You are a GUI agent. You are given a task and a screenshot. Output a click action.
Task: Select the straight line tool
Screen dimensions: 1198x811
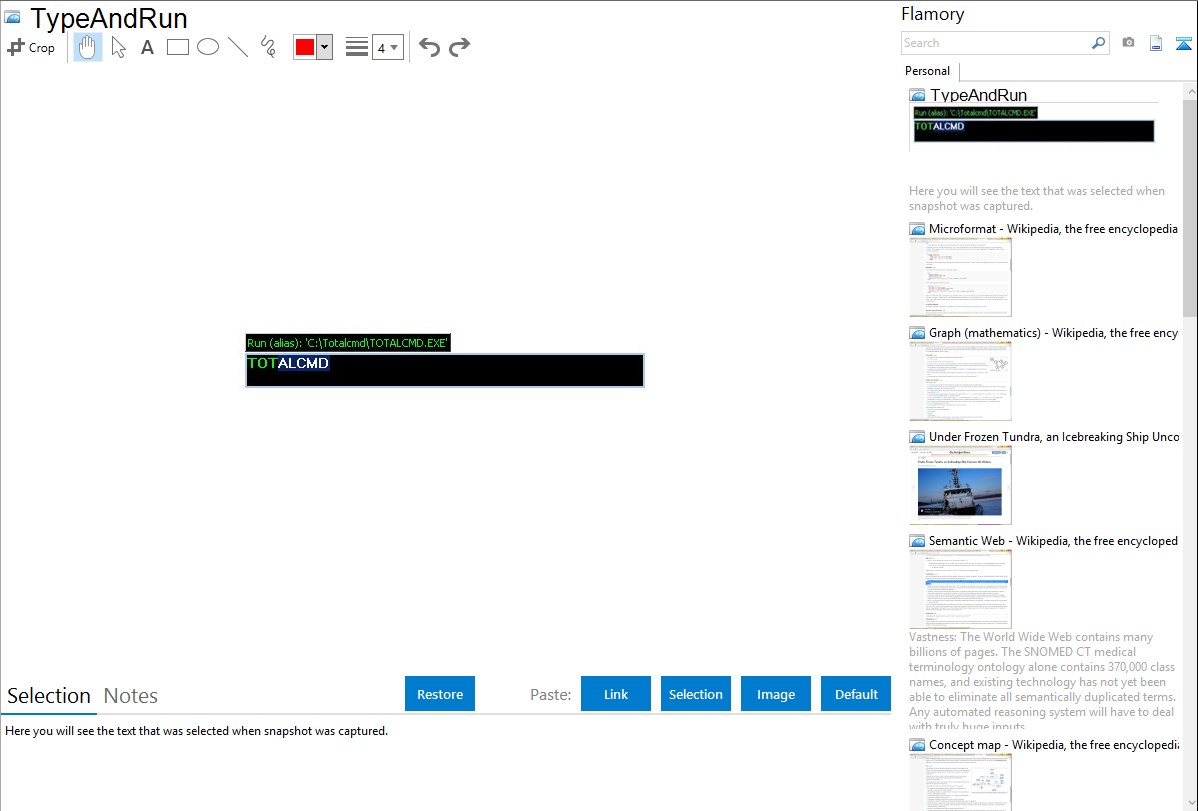pos(238,47)
